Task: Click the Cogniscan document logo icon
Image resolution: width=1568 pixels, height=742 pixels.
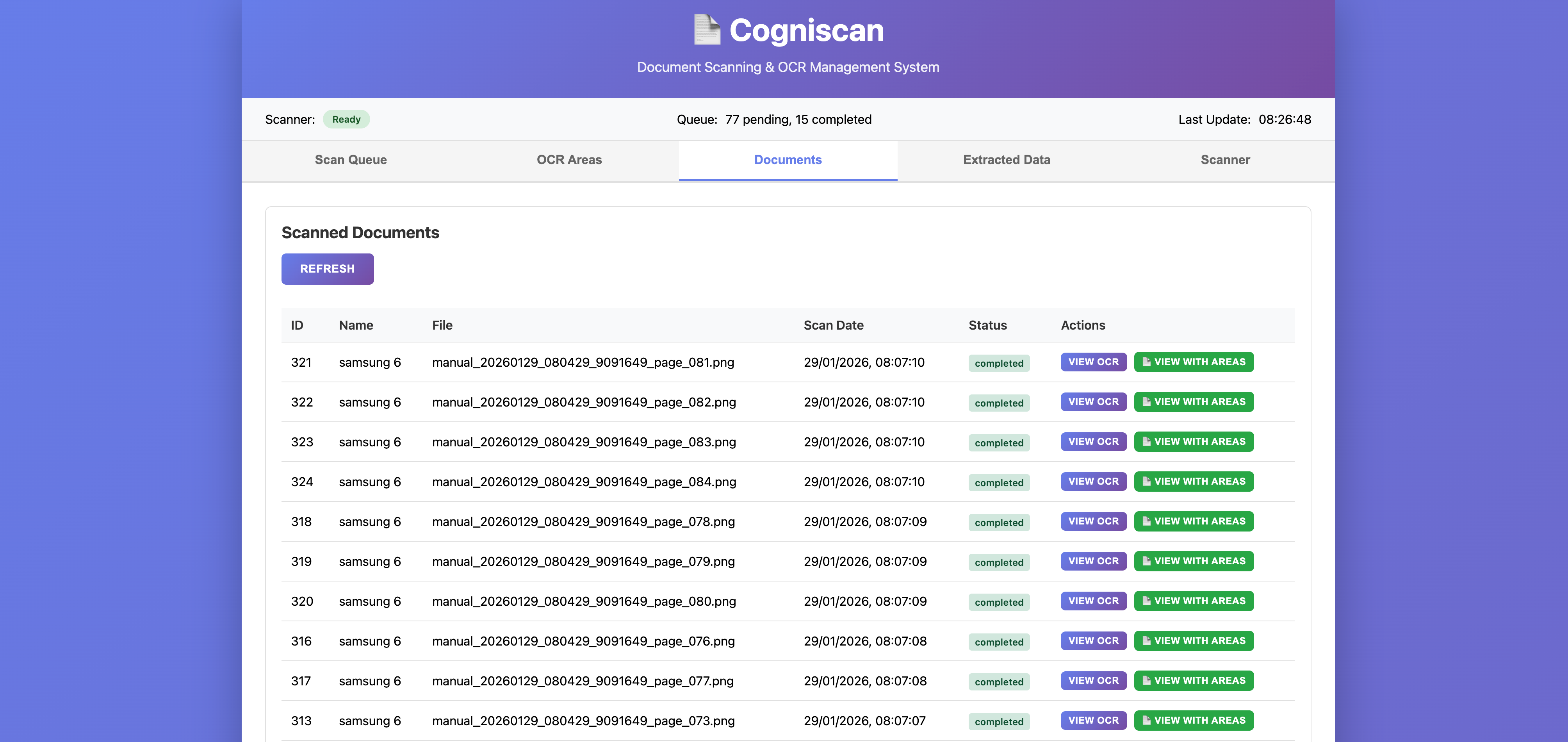Action: (707, 30)
